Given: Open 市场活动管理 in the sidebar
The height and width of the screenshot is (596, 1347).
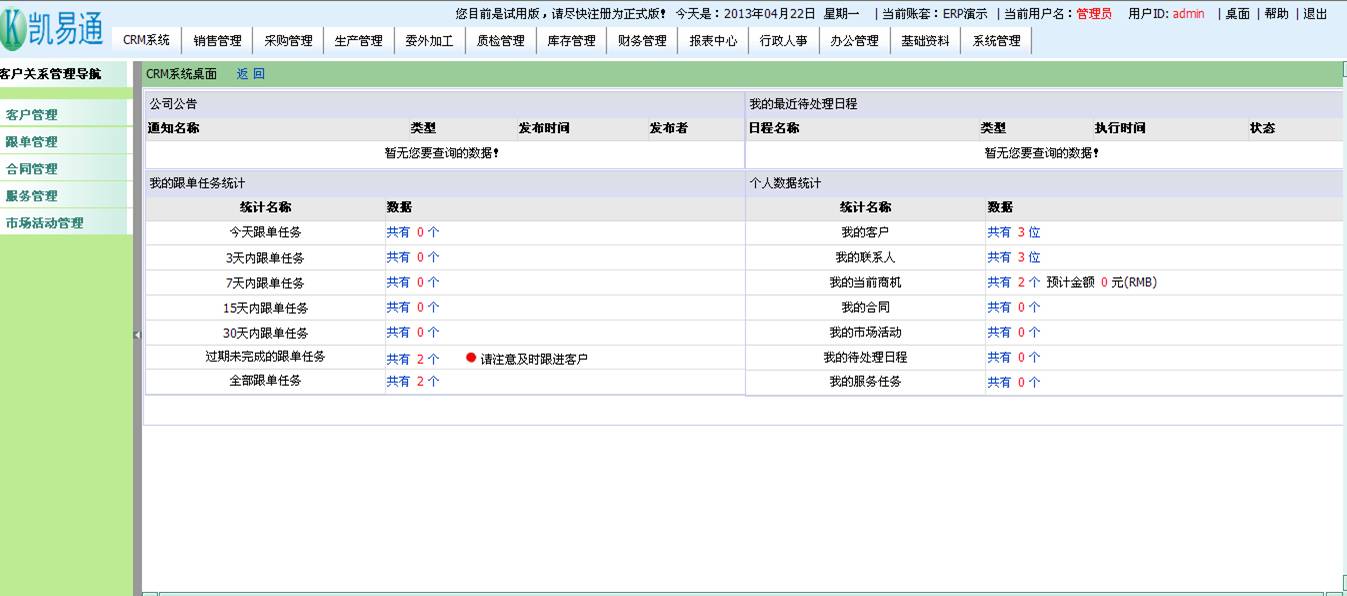Looking at the screenshot, I should coord(45,223).
